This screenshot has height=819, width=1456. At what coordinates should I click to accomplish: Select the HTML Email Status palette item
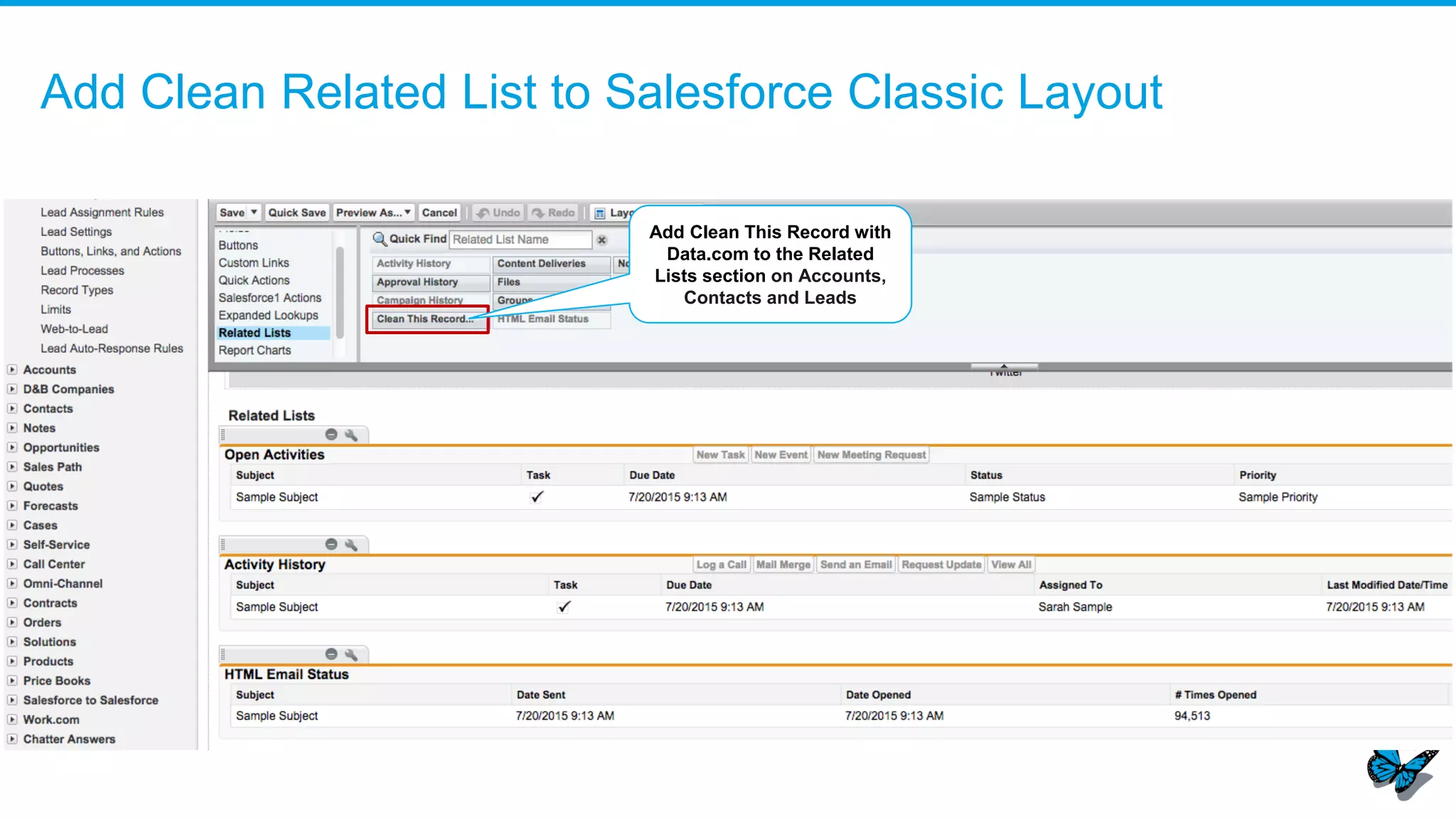[x=552, y=319]
